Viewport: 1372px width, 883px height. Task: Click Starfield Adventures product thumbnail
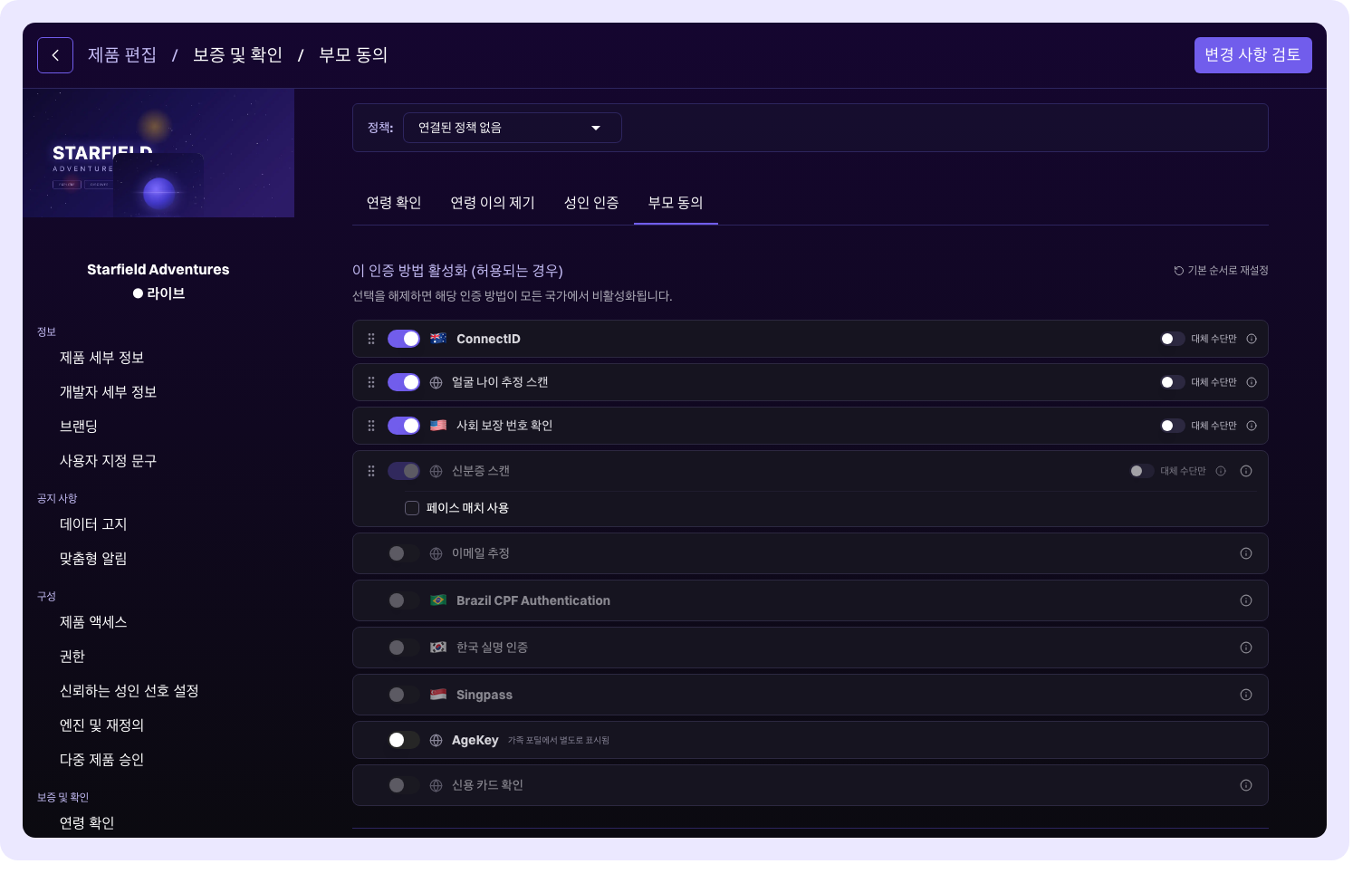(158, 153)
